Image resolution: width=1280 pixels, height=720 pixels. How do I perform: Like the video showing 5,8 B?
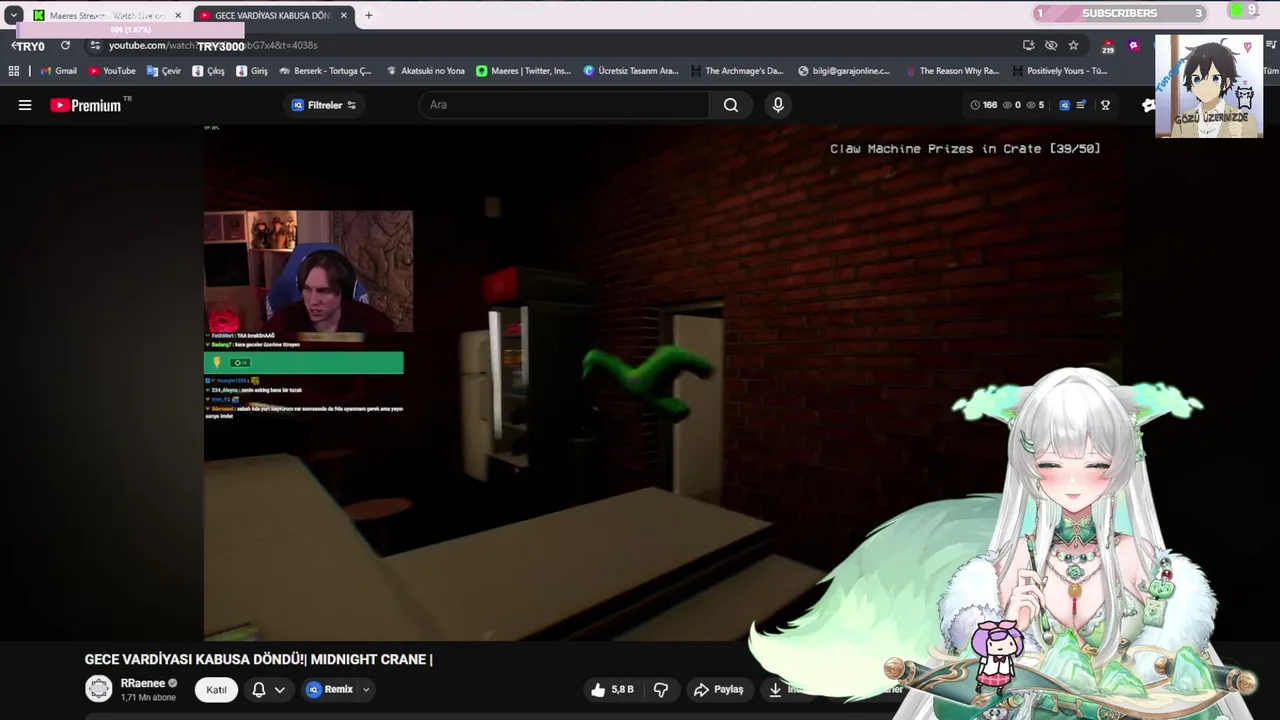tap(612, 689)
